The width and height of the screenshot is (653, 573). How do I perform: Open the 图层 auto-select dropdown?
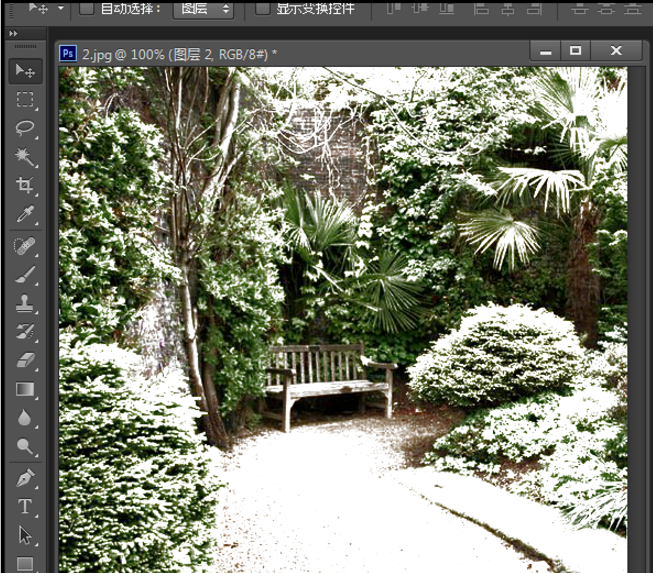click(x=204, y=9)
